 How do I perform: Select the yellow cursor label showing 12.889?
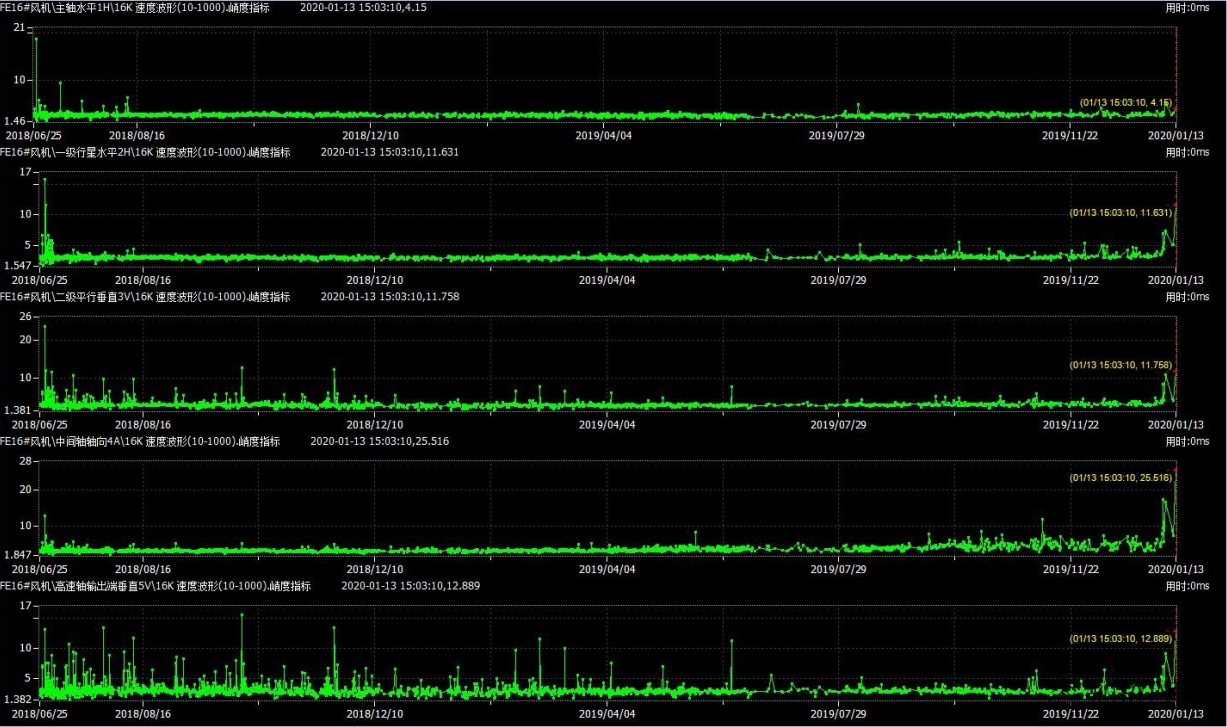pos(1120,638)
